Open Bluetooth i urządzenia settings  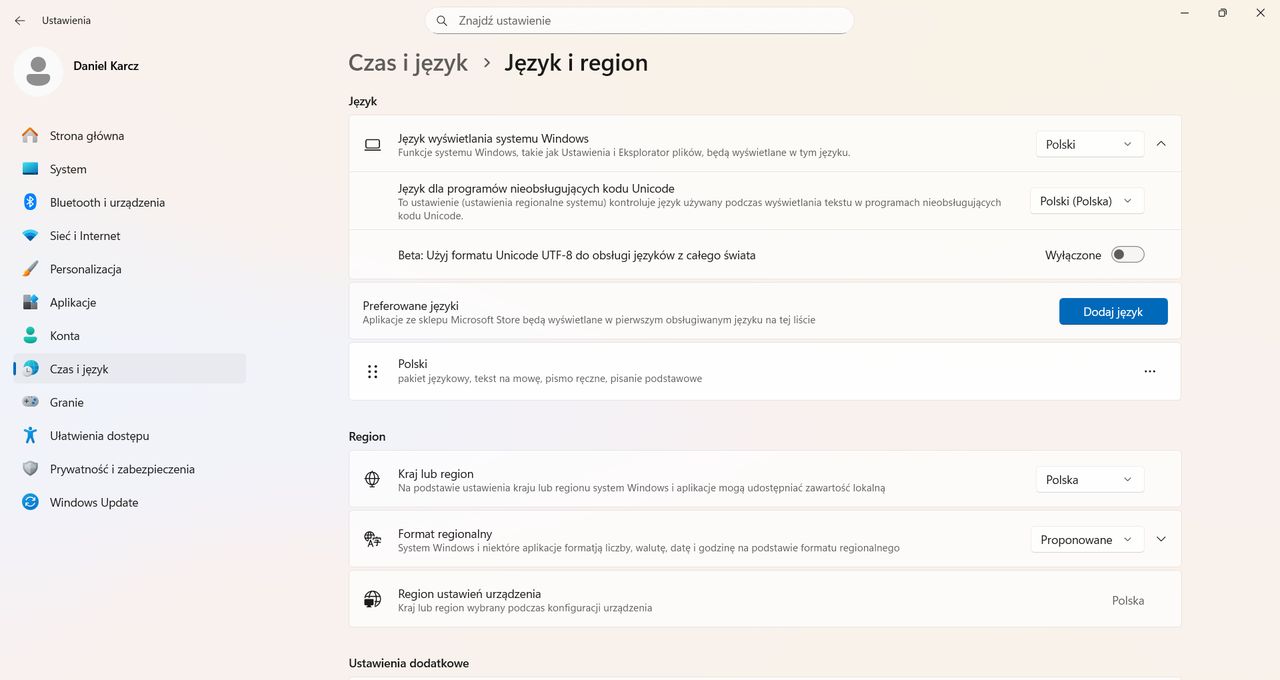pos(30,202)
